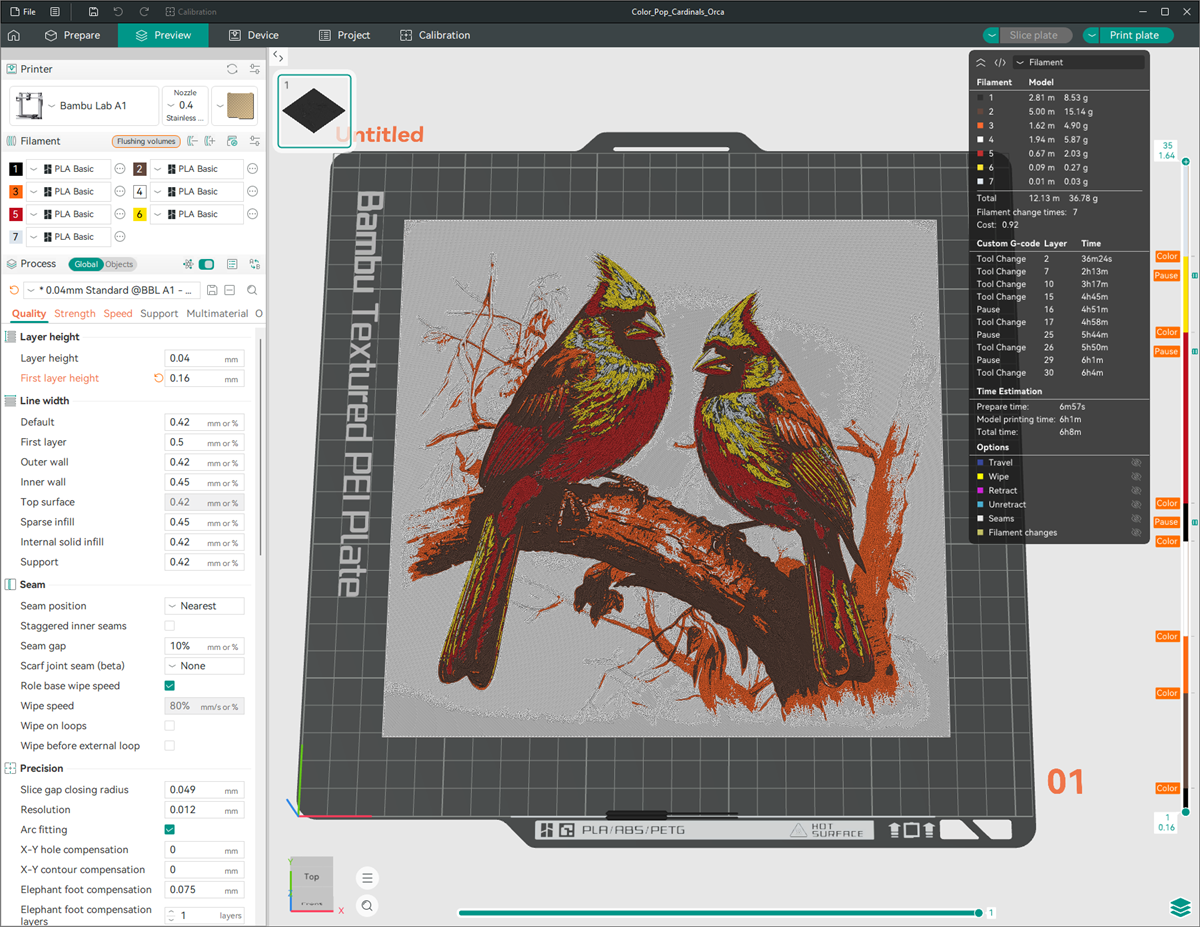Click the compare presets icon
This screenshot has height=927, width=1200.
255,264
